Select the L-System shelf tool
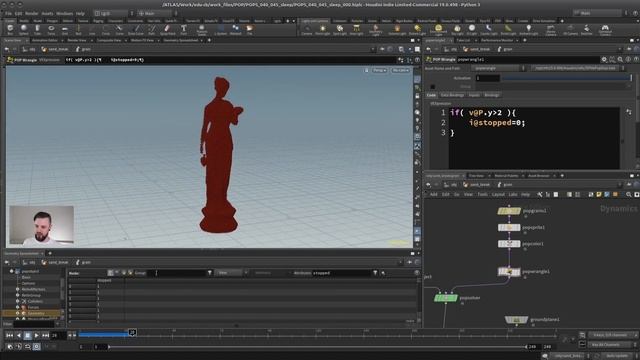640x360 pixels. [220, 29]
